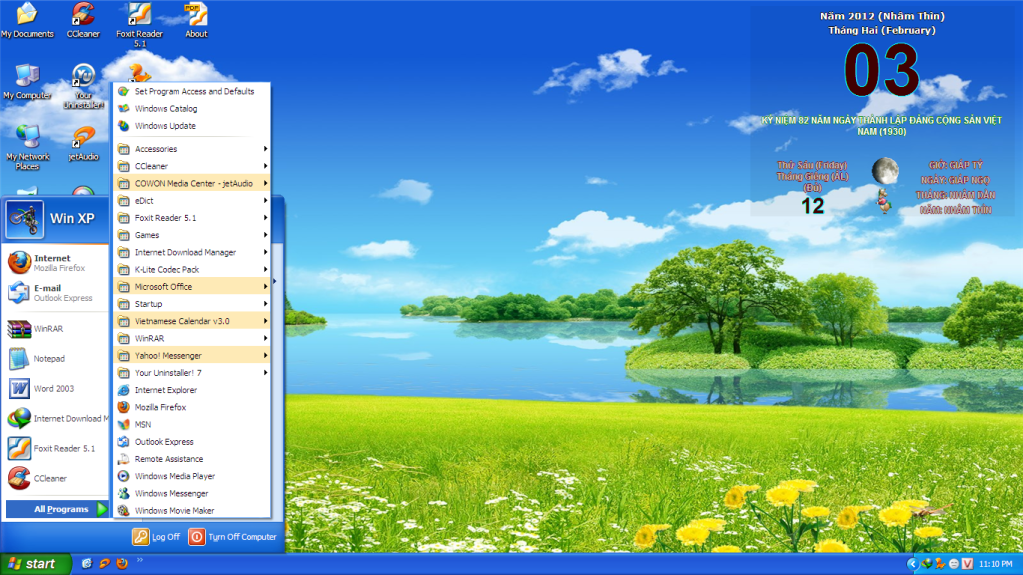Expand Microsoft Office submenu

(192, 287)
